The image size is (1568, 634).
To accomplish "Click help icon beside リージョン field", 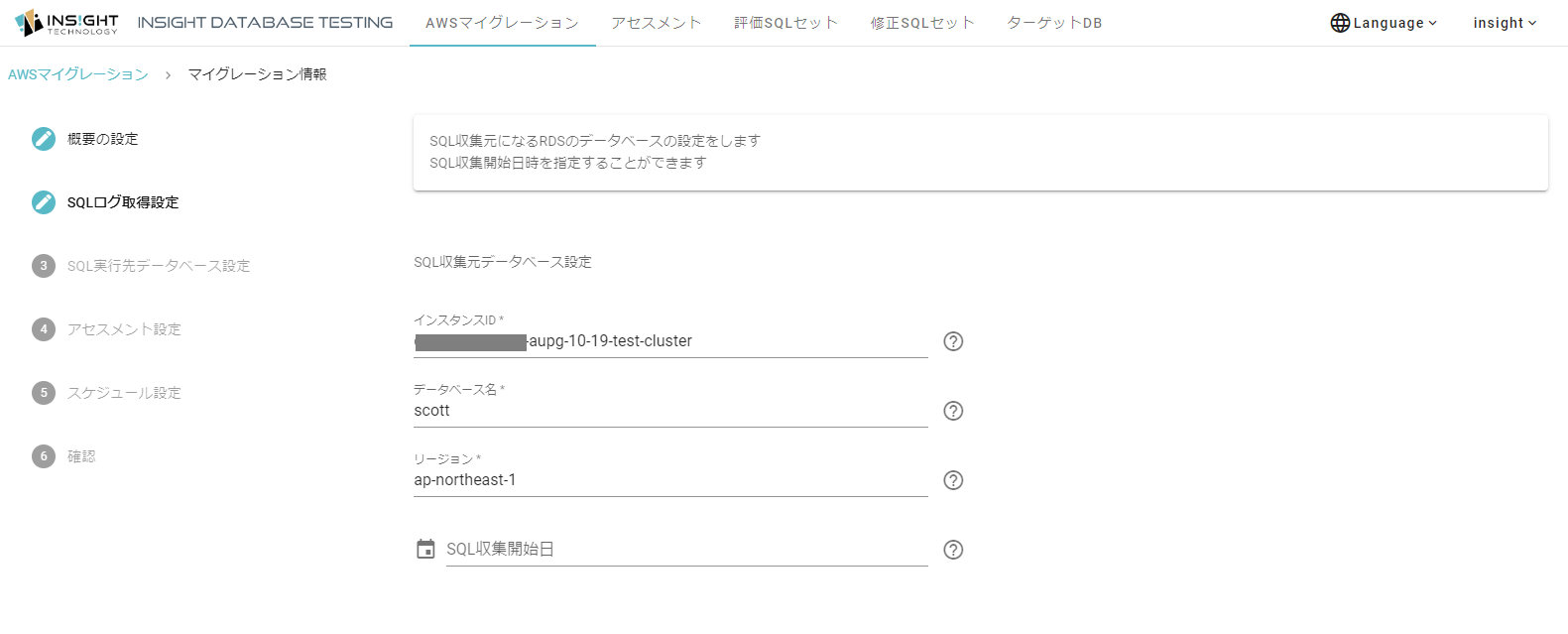I will 953,480.
